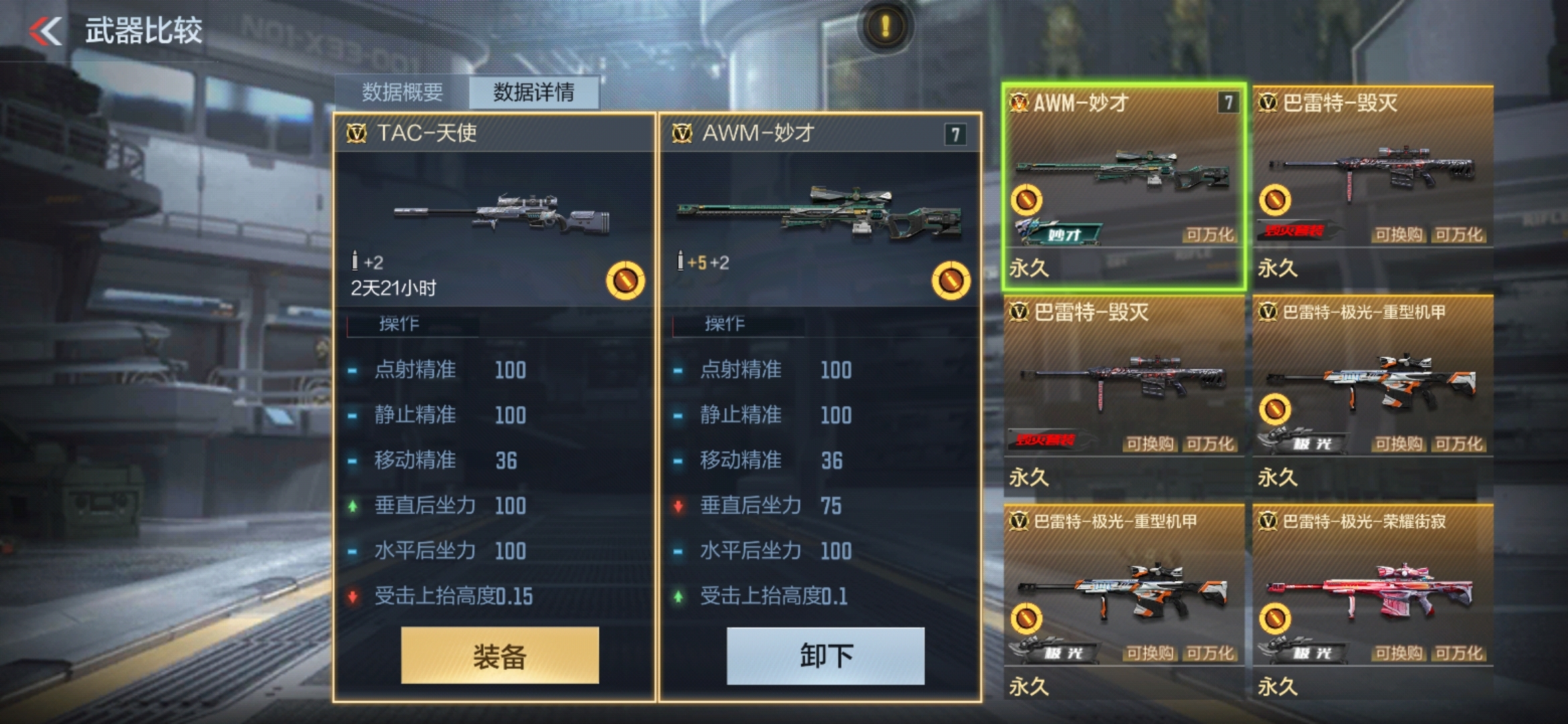
Task: Click the 操作 section header under TAC-天使
Action: pyautogui.click(x=399, y=324)
